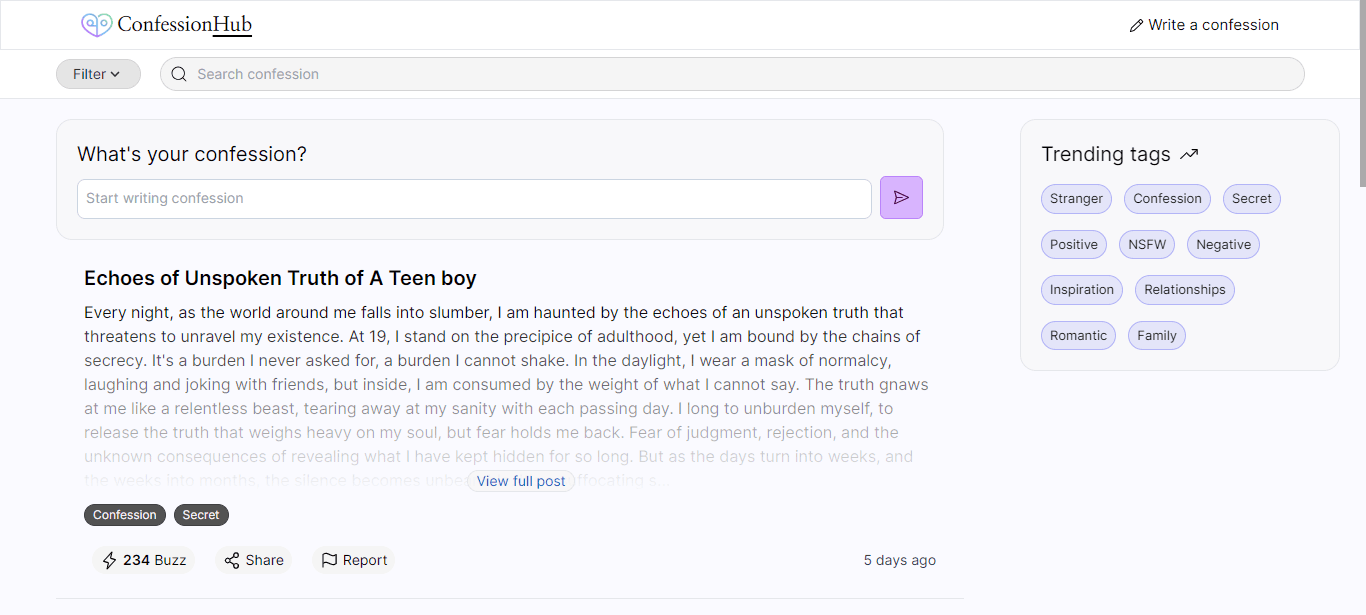The image size is (1366, 615).
Task: Click the Share icon under the post
Action: tap(232, 560)
